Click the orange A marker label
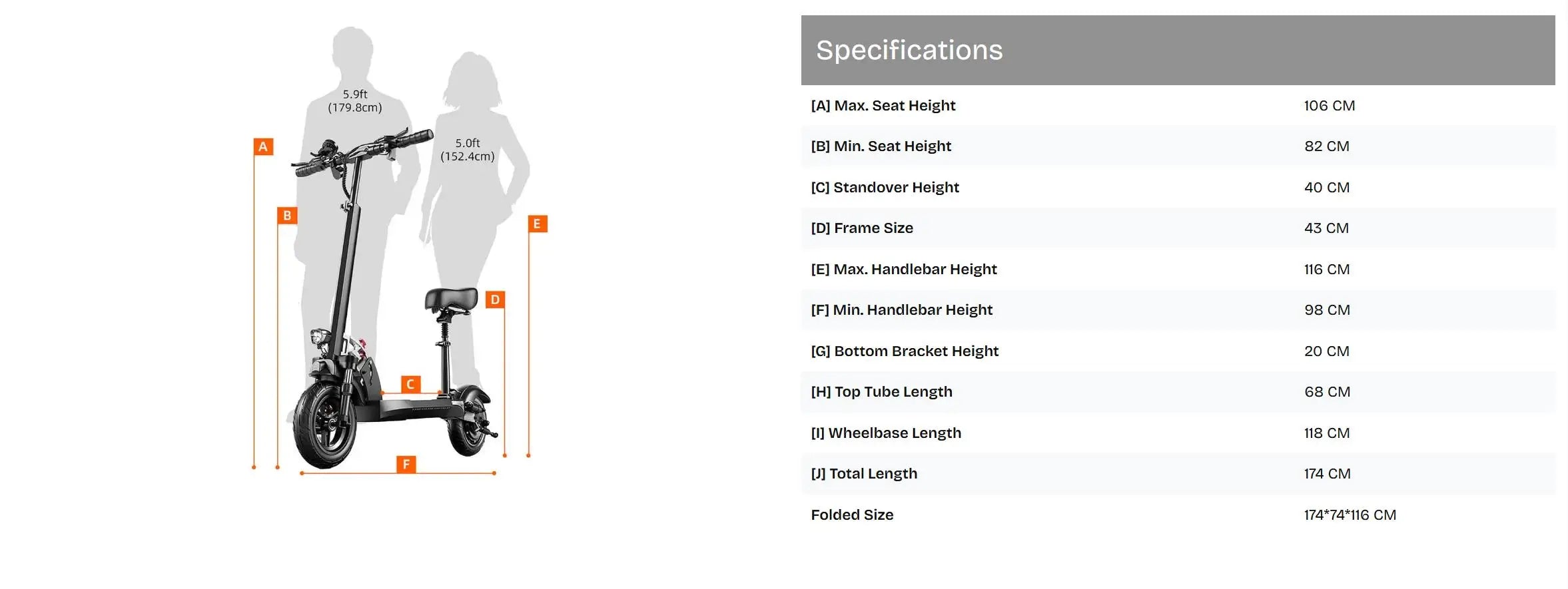This screenshot has height=589, width=1568. 263,146
